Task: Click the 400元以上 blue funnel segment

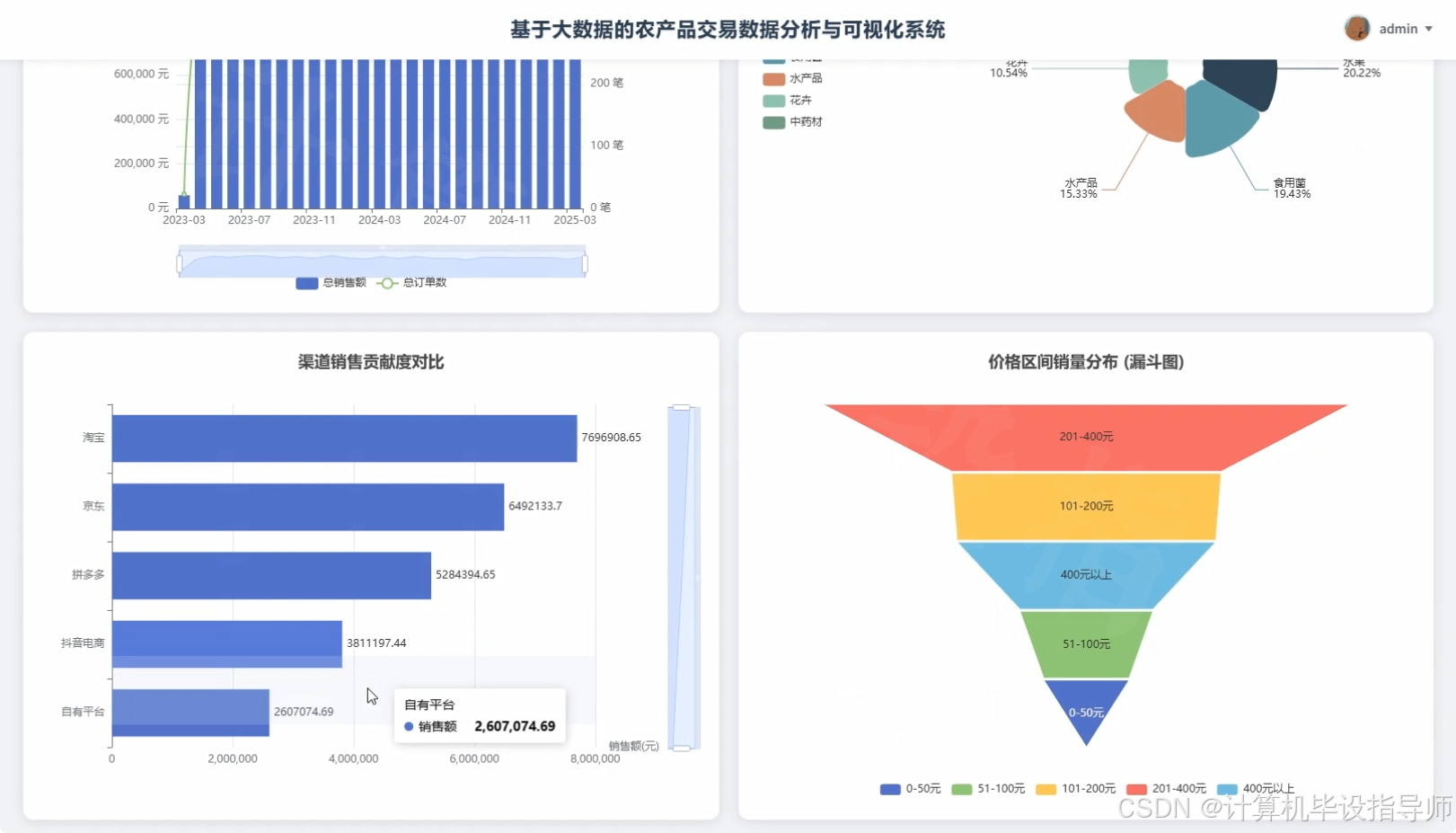Action: pos(1086,575)
